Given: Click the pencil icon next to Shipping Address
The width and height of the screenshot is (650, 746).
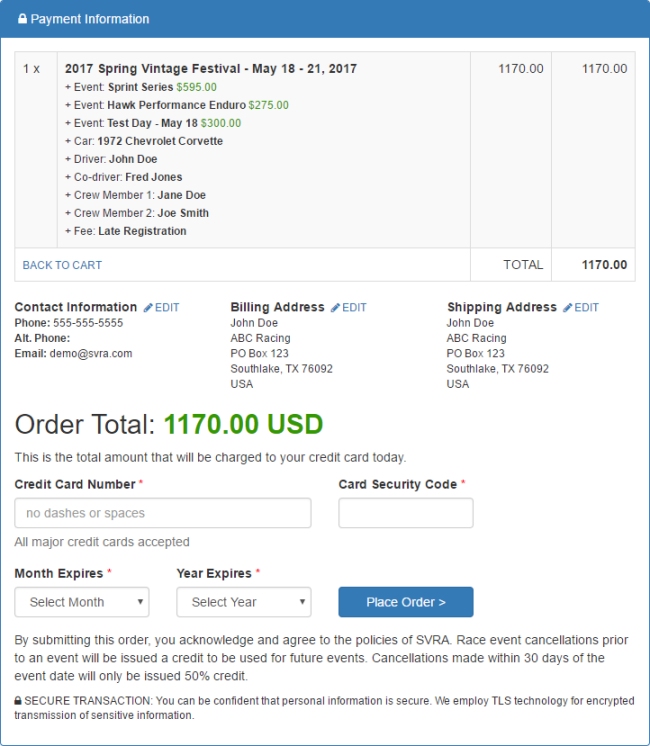Looking at the screenshot, I should (x=567, y=308).
